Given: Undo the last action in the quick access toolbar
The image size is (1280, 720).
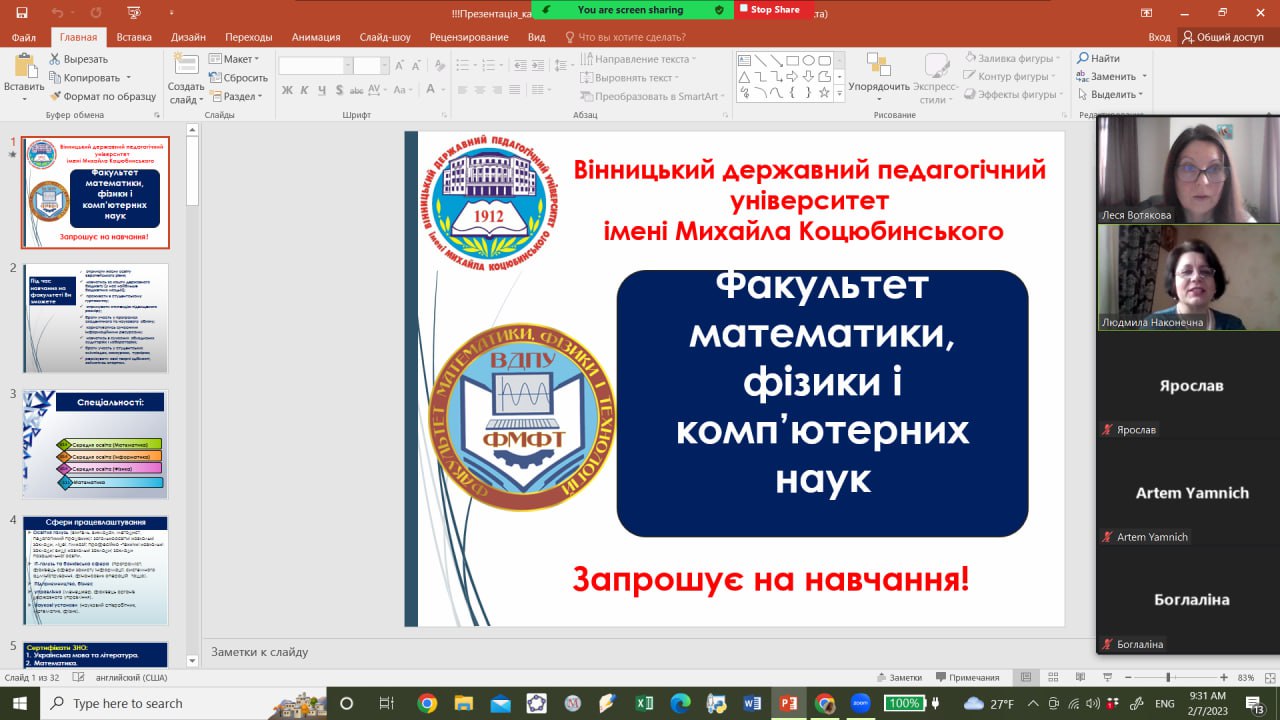Looking at the screenshot, I should click(x=57, y=12).
